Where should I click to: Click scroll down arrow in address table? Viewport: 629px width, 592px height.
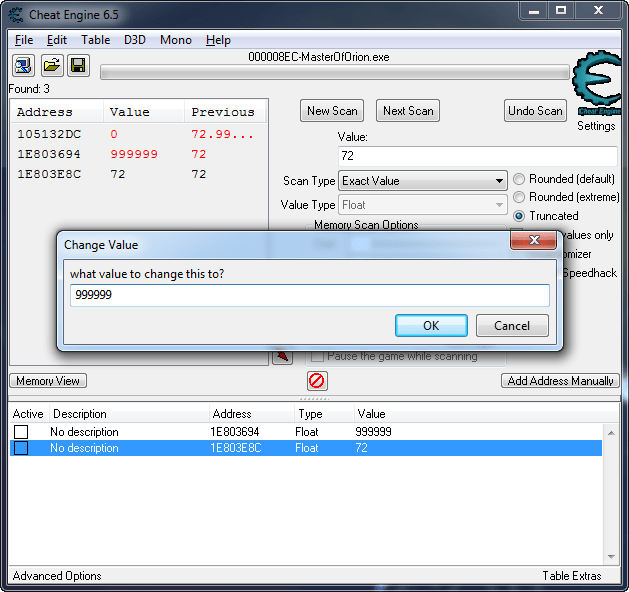point(611,557)
